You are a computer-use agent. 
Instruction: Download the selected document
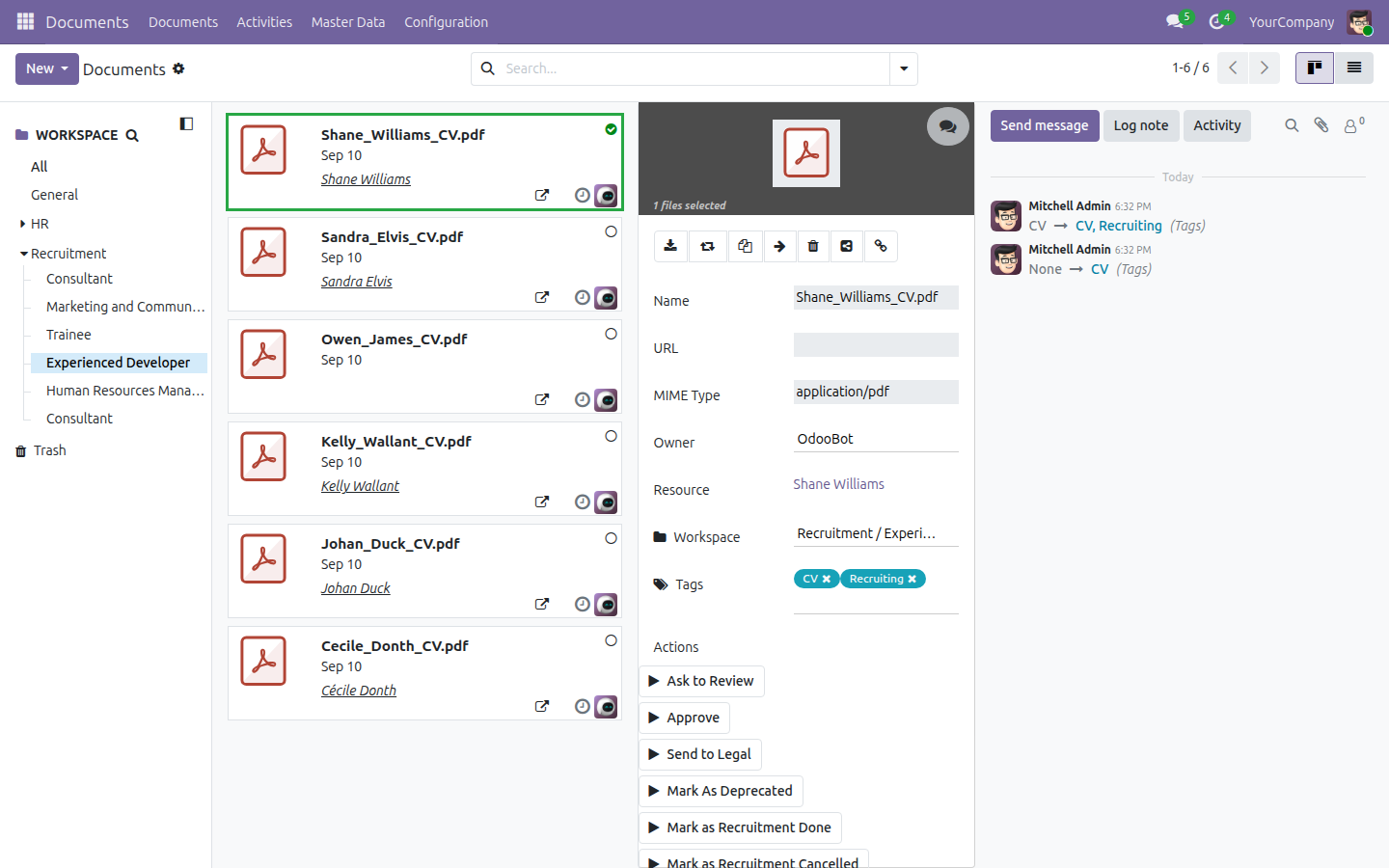coord(670,246)
